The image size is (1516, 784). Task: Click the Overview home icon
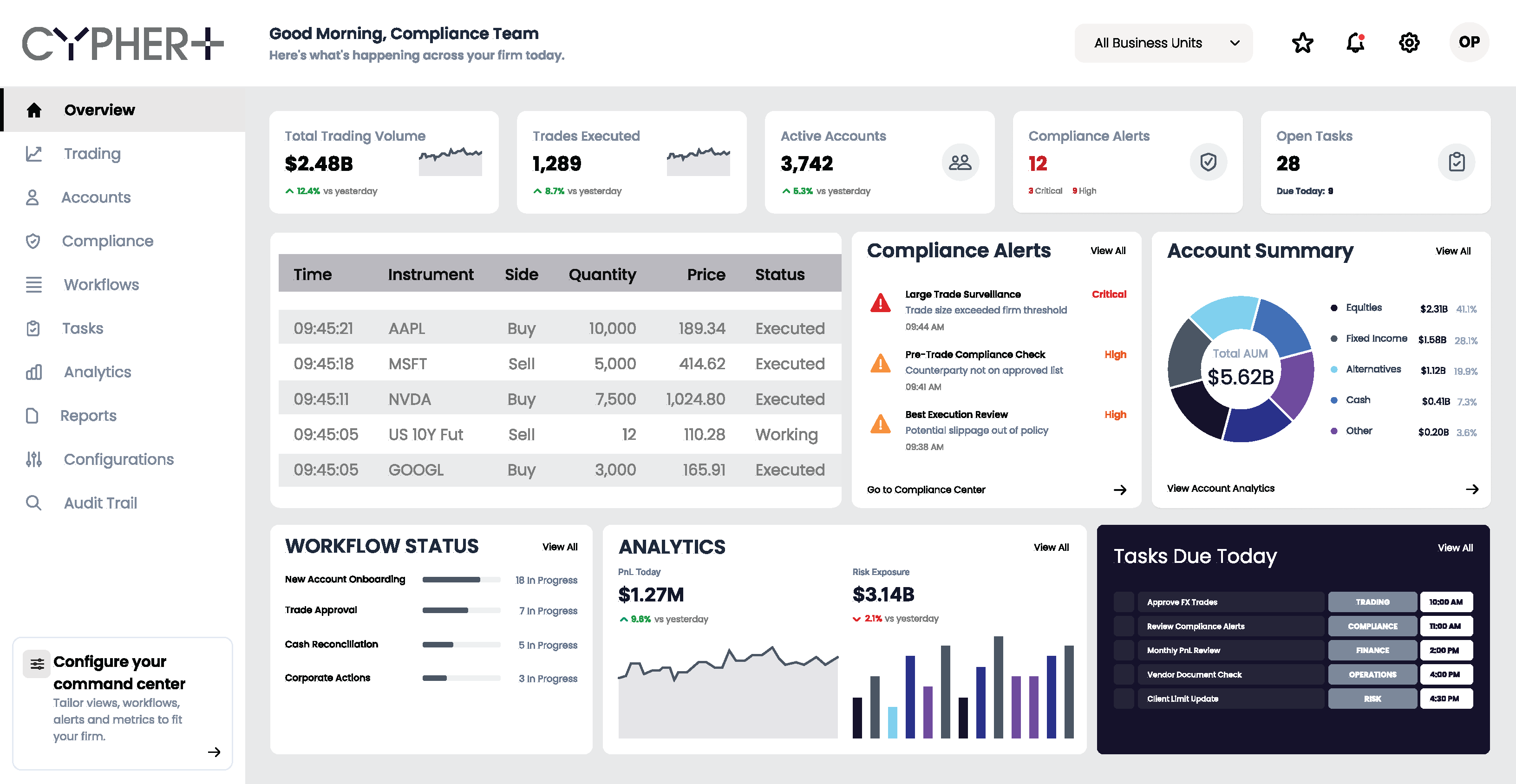[x=34, y=110]
